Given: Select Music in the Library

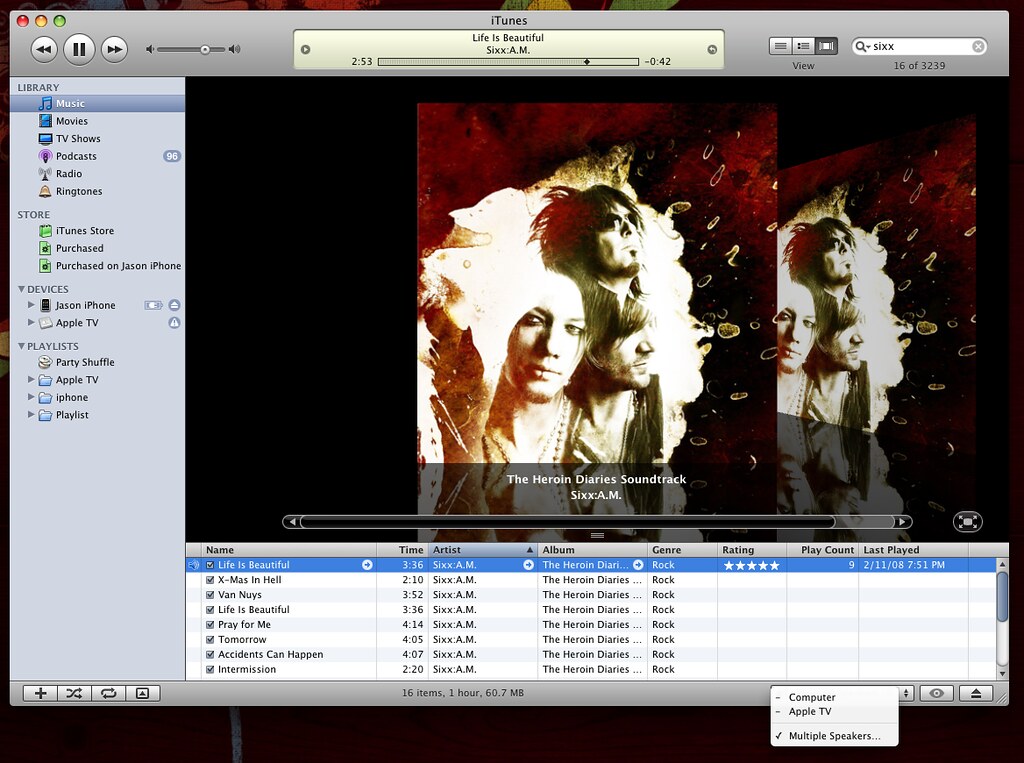Looking at the screenshot, I should (x=97, y=103).
